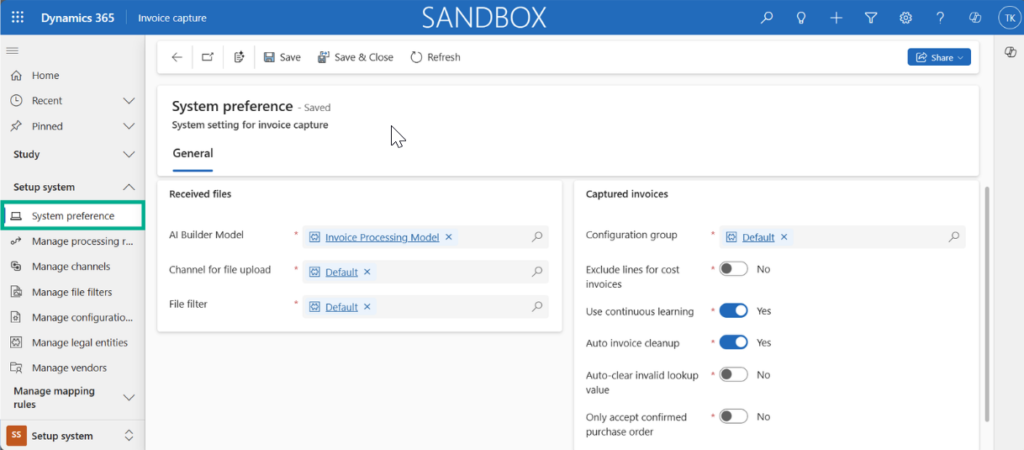1024x450 pixels.
Task: Open Manage channels in sidebar
Action: coord(72,266)
